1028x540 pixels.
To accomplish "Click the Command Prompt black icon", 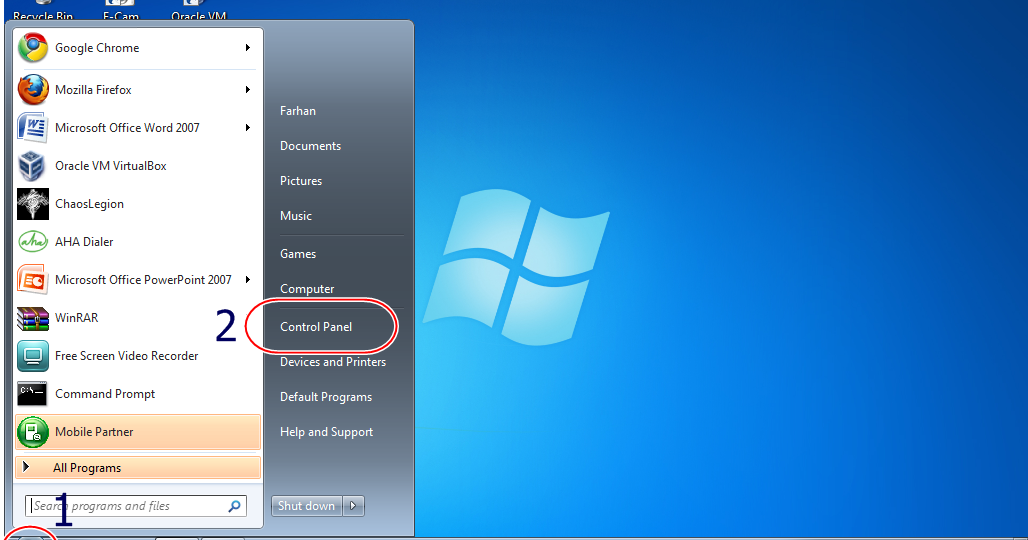I will click(x=33, y=394).
